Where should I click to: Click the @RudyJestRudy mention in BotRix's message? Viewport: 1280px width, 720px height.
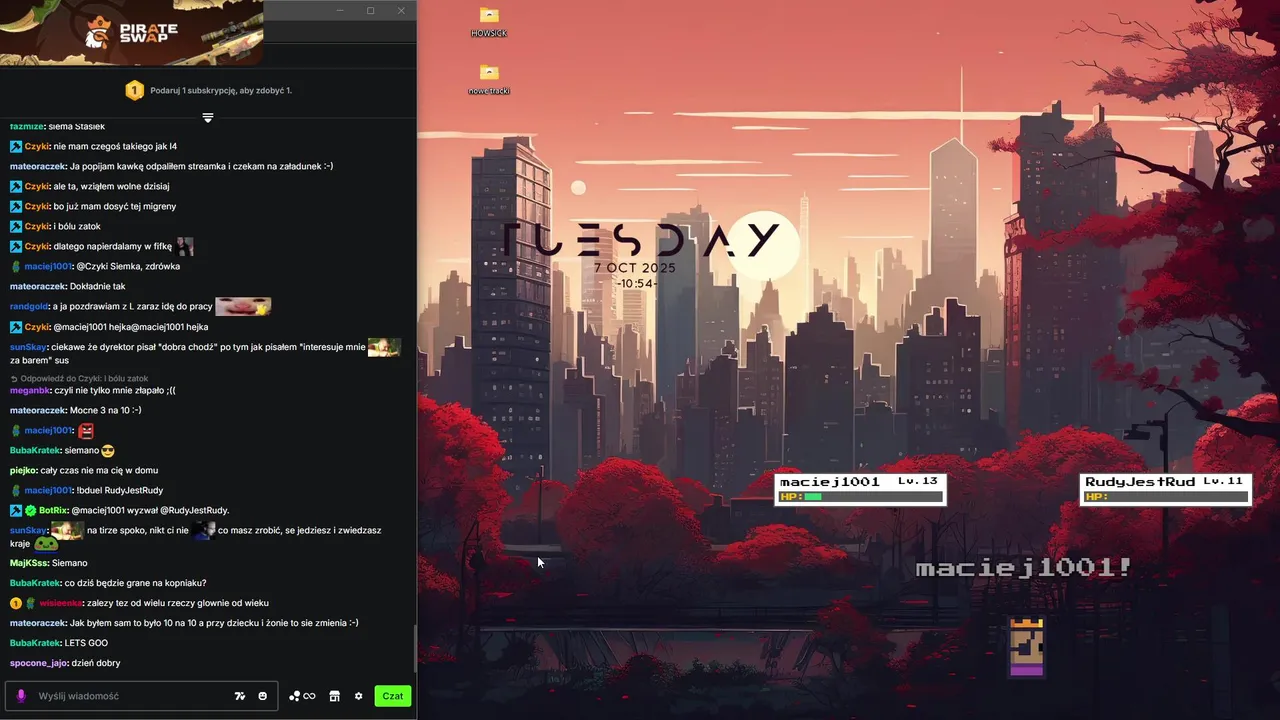[193, 511]
